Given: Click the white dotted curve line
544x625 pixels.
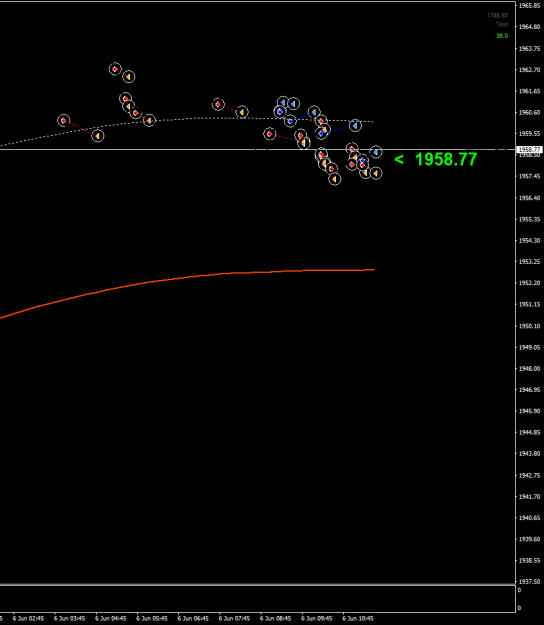Looking at the screenshot, I should [187, 119].
